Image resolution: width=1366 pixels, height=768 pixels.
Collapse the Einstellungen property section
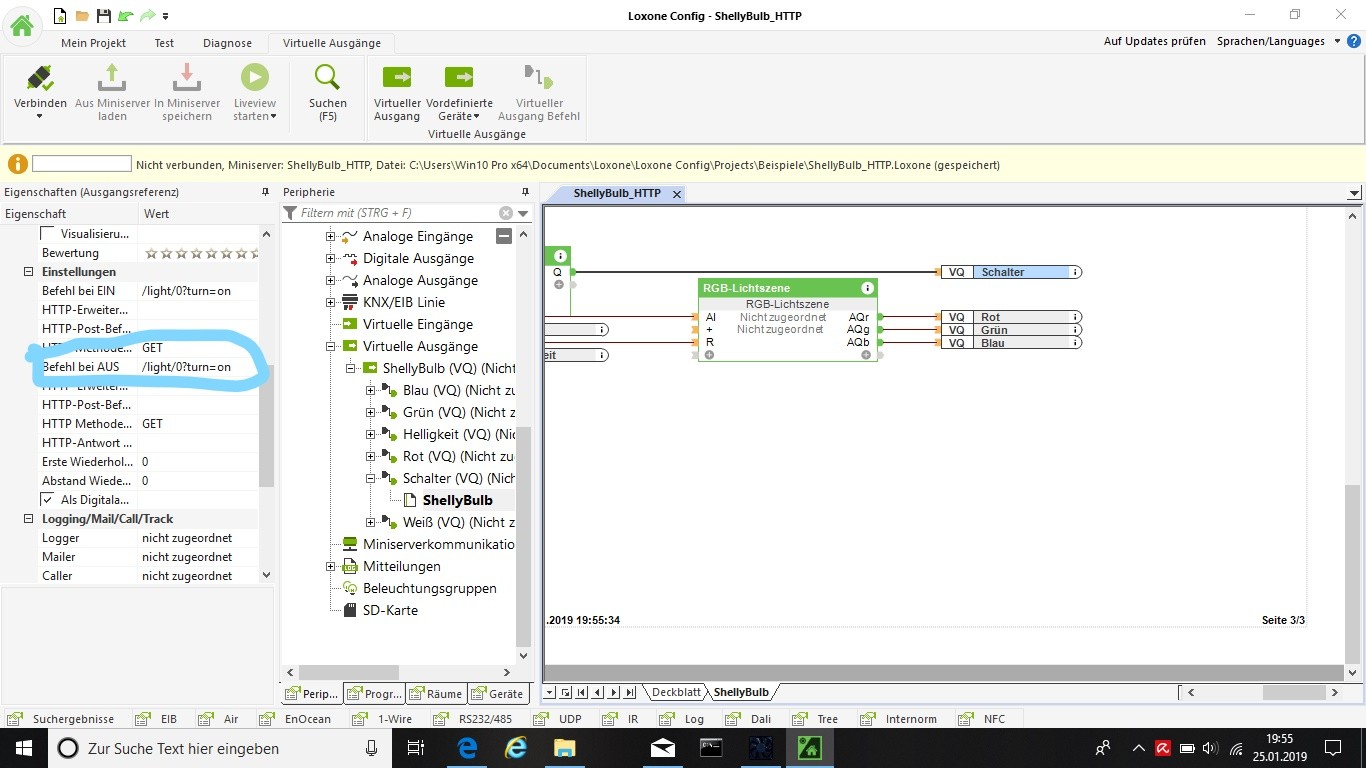28,272
